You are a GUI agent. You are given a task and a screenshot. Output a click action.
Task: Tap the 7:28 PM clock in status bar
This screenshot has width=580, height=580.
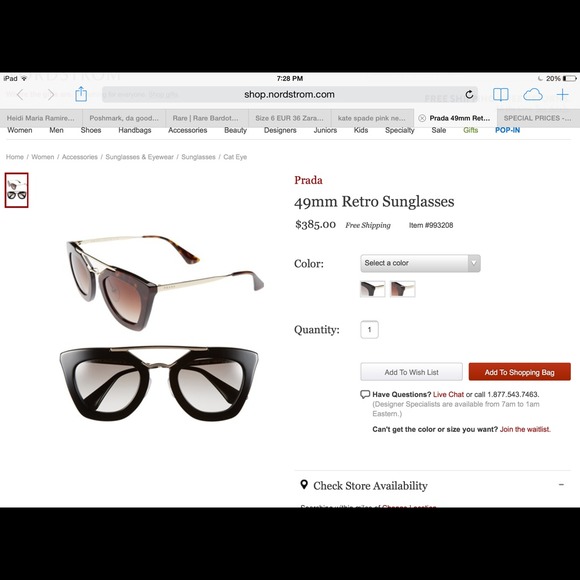pyautogui.click(x=290, y=78)
